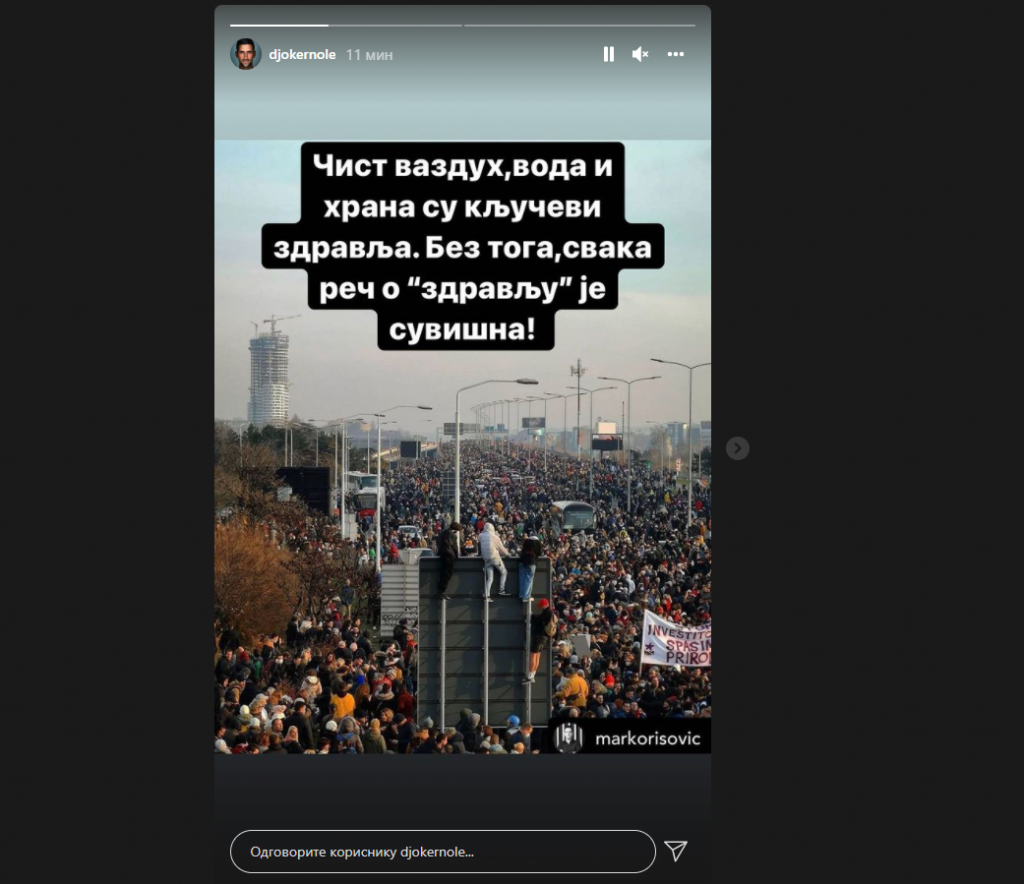The image size is (1024, 884).
Task: Open the markorisovic tagged account
Action: (647, 739)
